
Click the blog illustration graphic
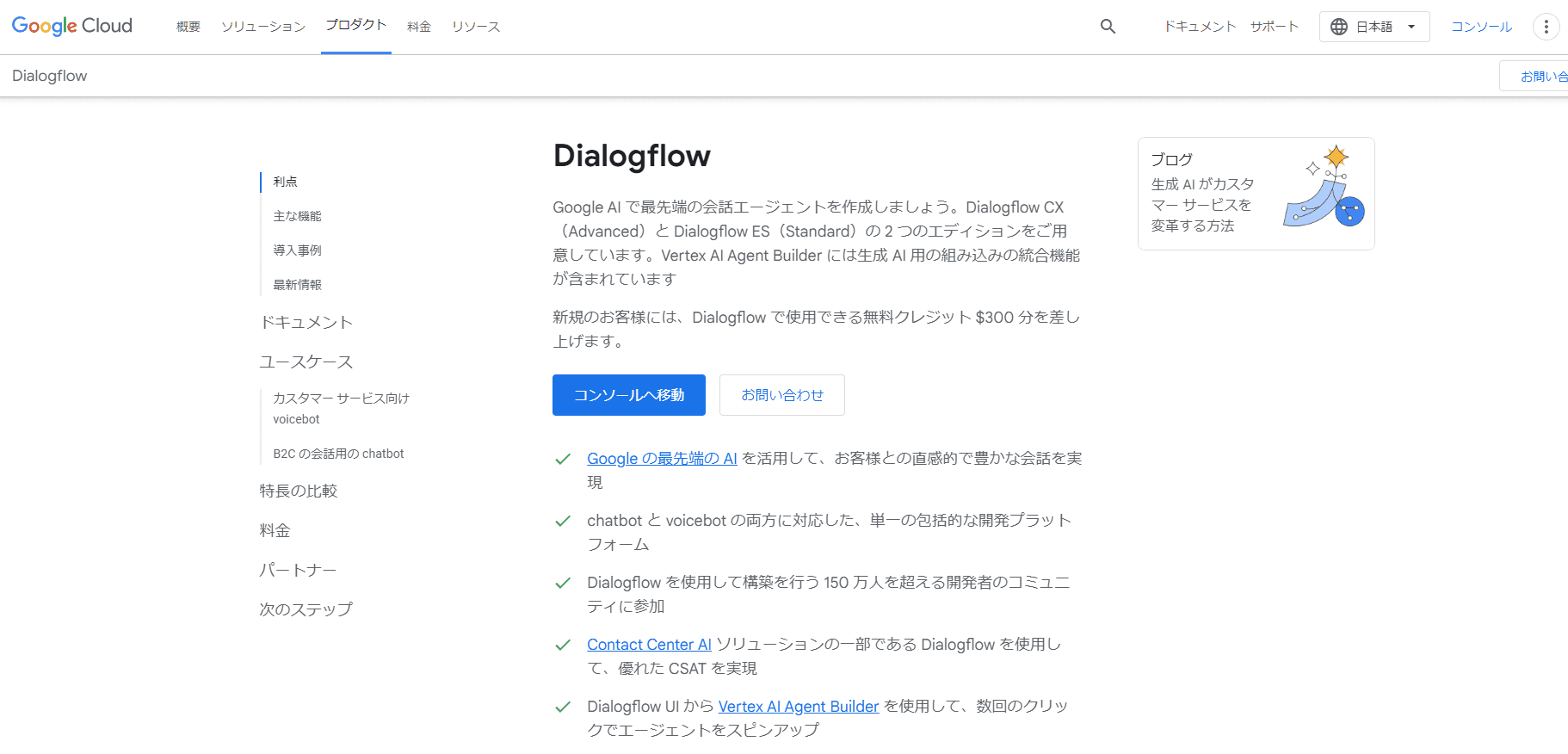[x=1324, y=187]
